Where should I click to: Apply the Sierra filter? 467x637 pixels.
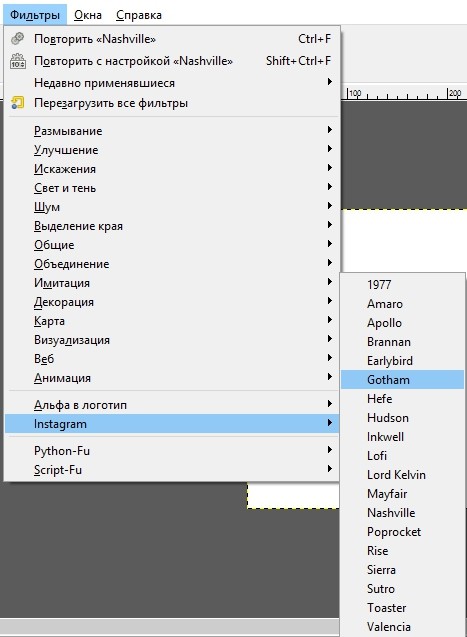coord(402,570)
